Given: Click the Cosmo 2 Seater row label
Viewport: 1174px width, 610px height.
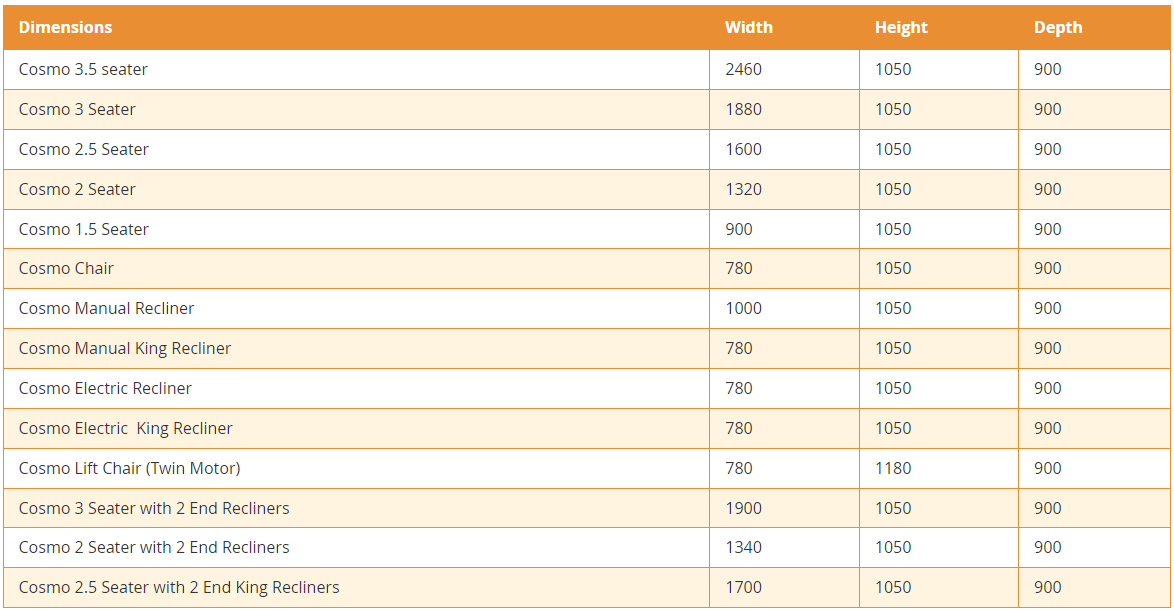Looking at the screenshot, I should point(77,189).
